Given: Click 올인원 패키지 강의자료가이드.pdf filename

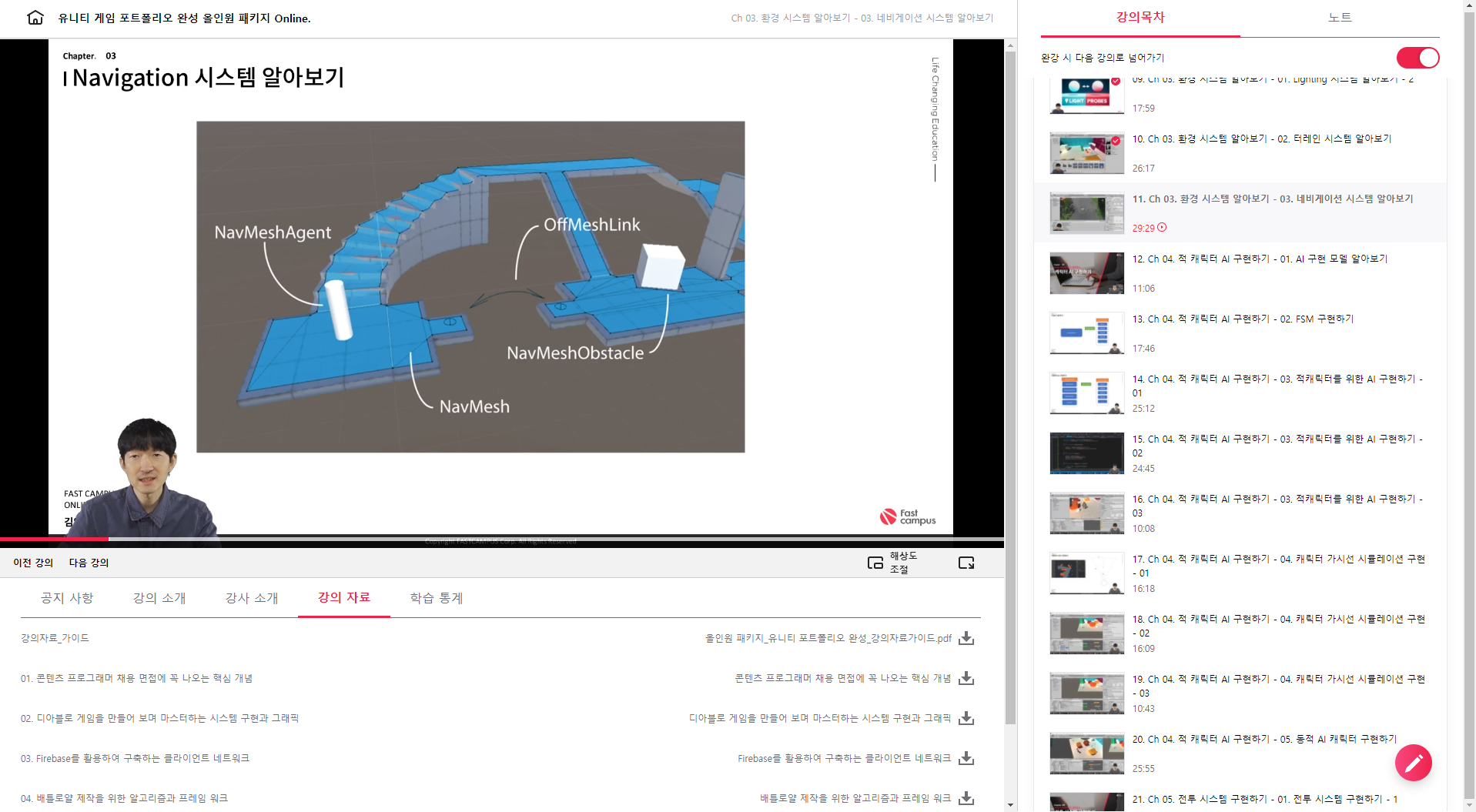Looking at the screenshot, I should click(828, 638).
